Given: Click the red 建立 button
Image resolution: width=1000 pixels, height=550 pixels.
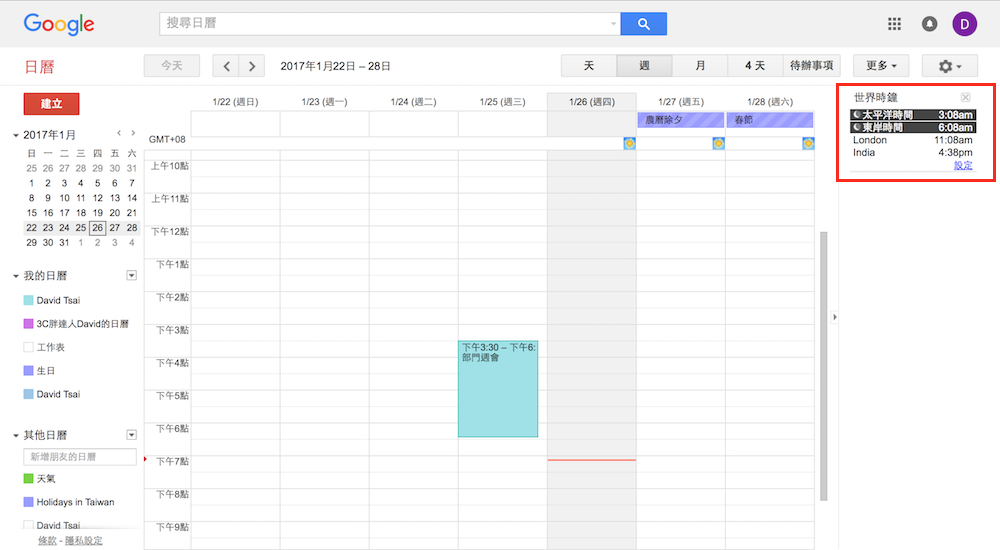Looking at the screenshot, I should 51,104.
